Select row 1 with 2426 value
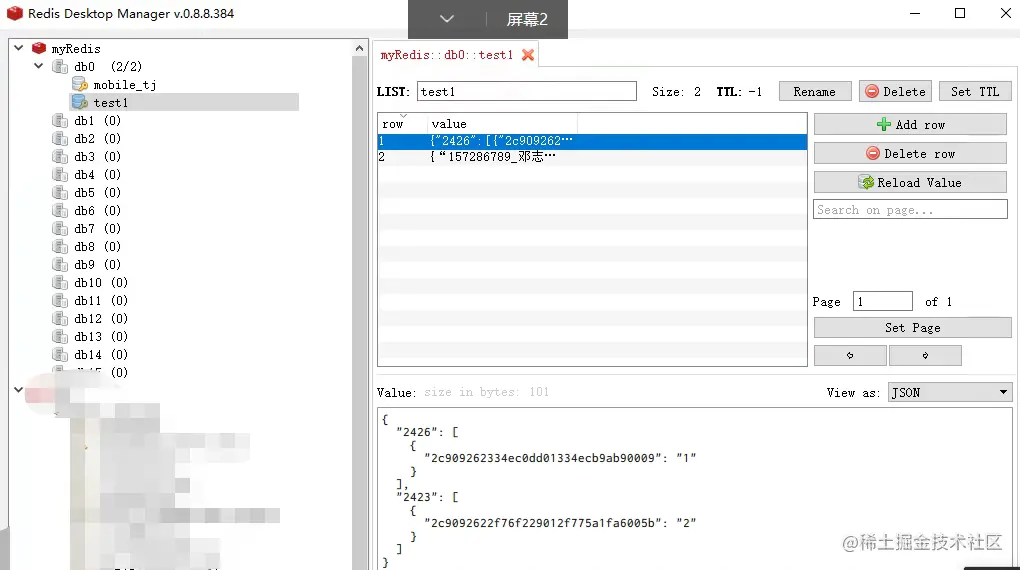 (592, 141)
